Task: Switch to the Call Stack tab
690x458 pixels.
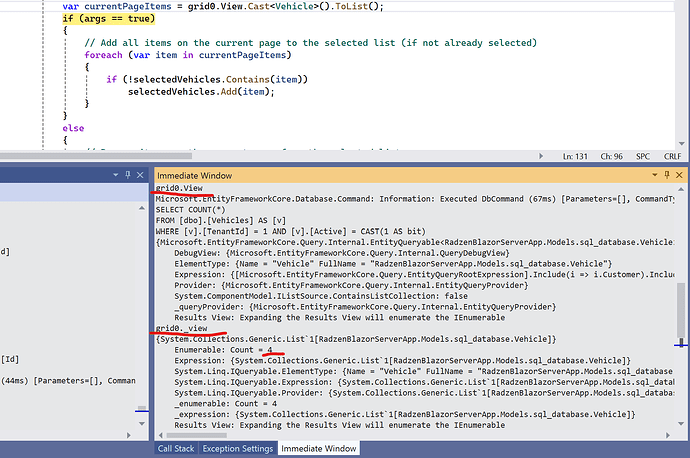Action: [x=176, y=448]
